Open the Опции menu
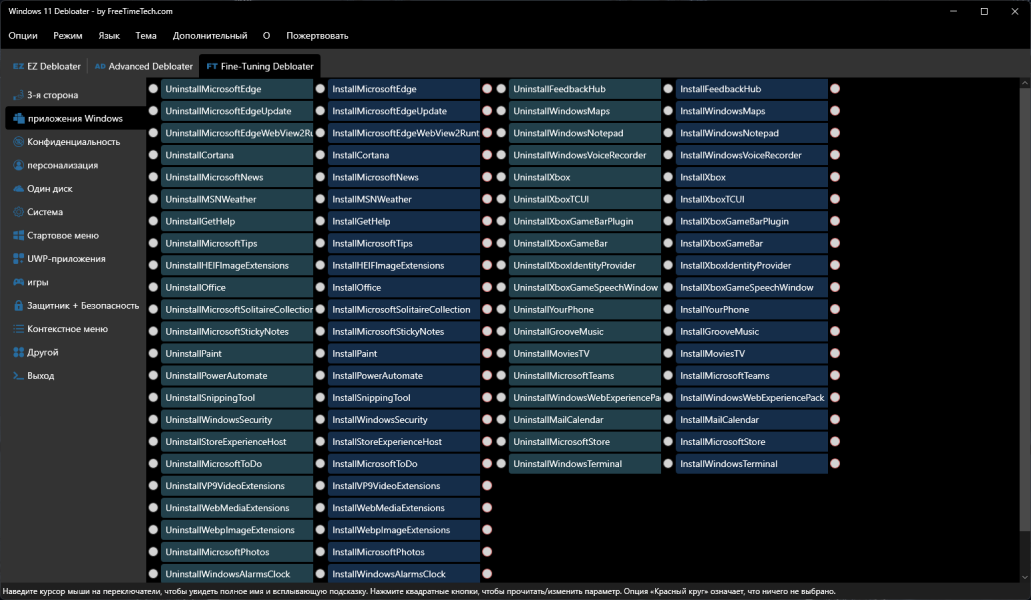Image resolution: width=1031 pixels, height=600 pixels. click(x=23, y=35)
